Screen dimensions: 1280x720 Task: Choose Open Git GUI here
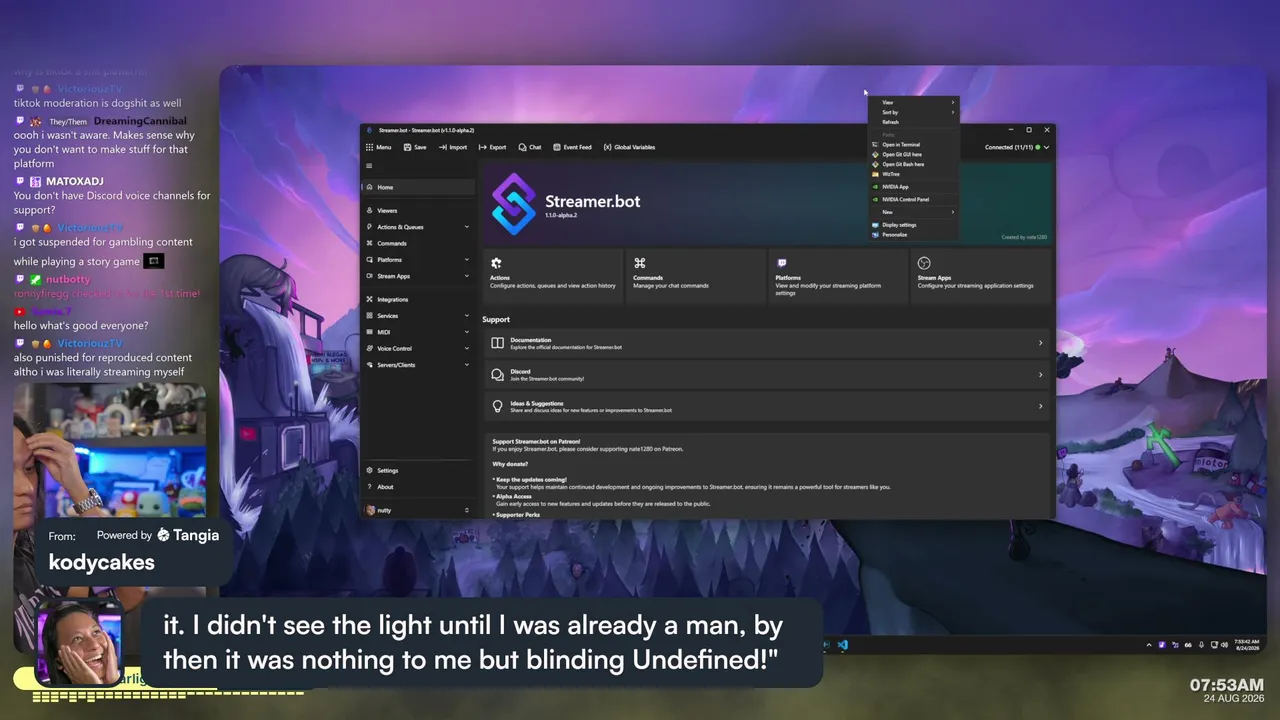(x=913, y=155)
